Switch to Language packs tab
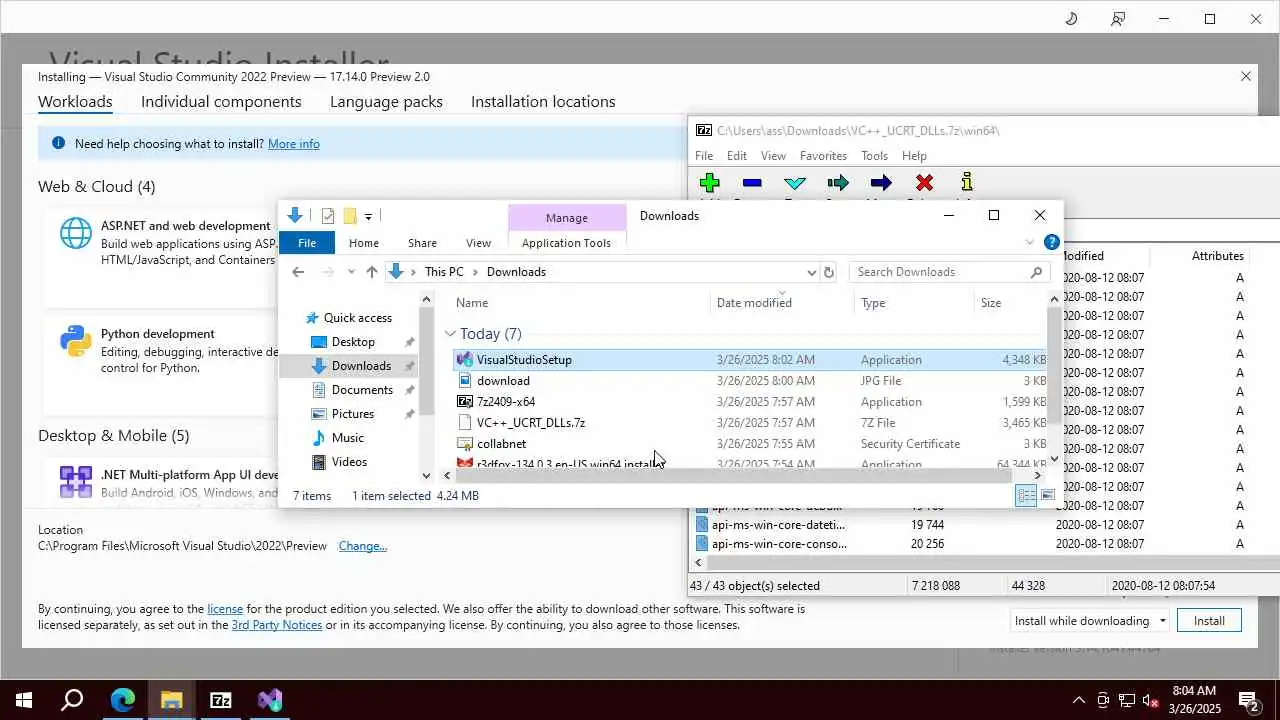 point(386,102)
